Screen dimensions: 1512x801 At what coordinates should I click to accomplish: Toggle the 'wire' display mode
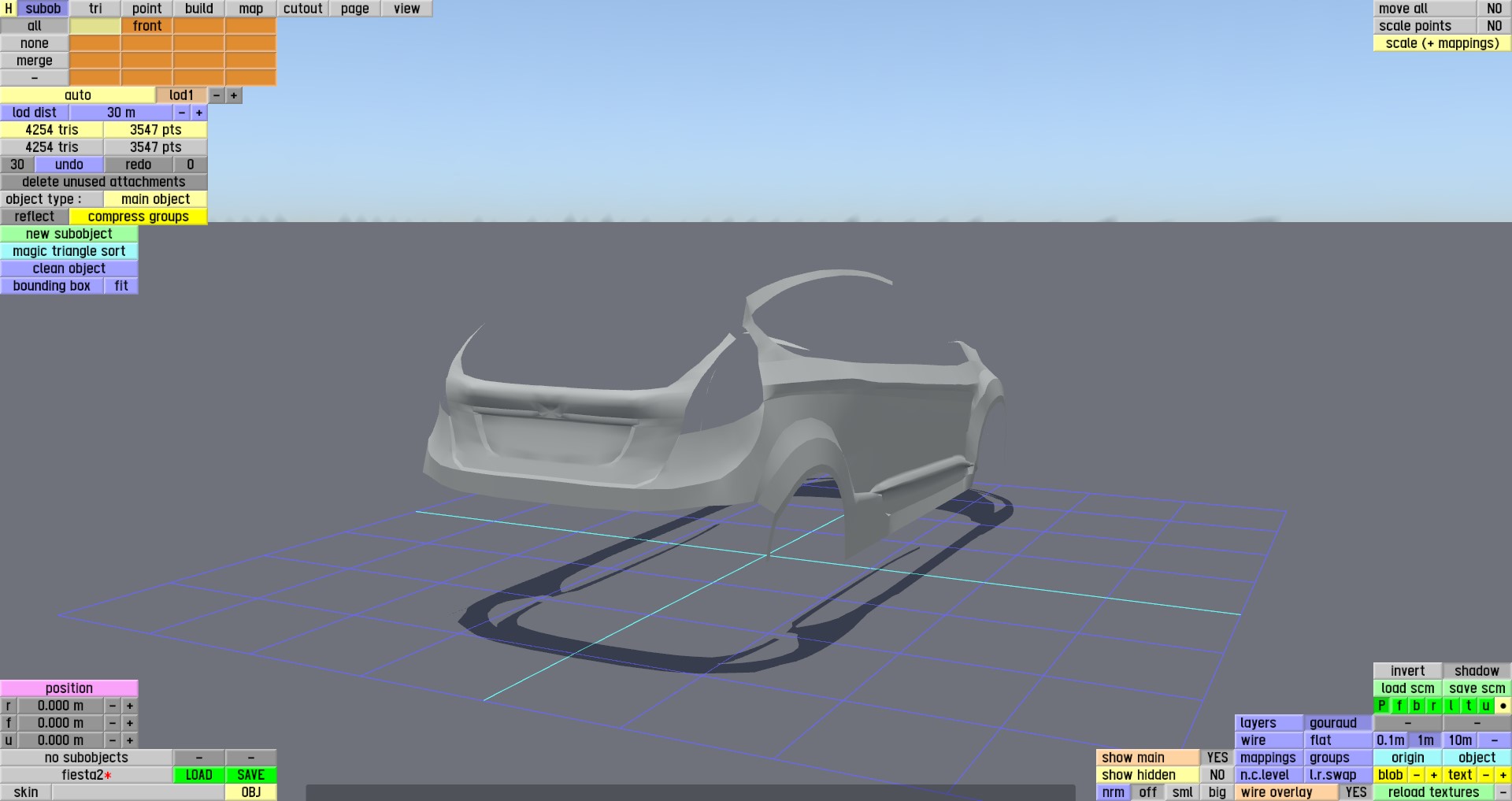tap(1269, 740)
